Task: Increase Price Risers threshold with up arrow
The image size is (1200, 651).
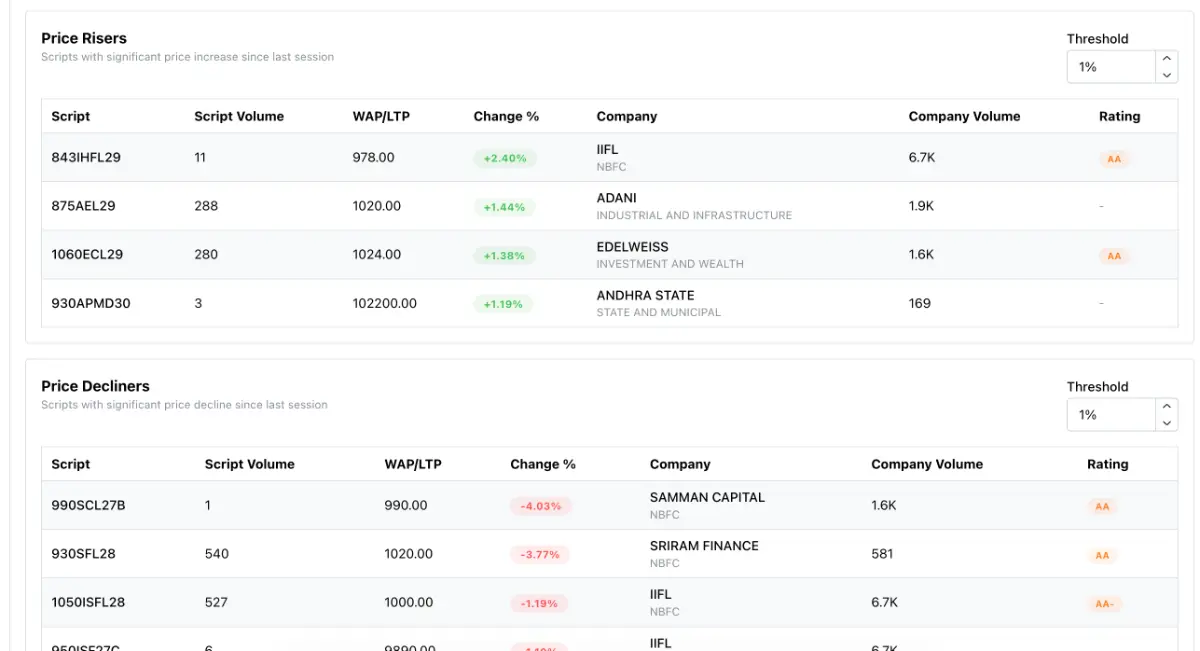Action: click(1166, 59)
